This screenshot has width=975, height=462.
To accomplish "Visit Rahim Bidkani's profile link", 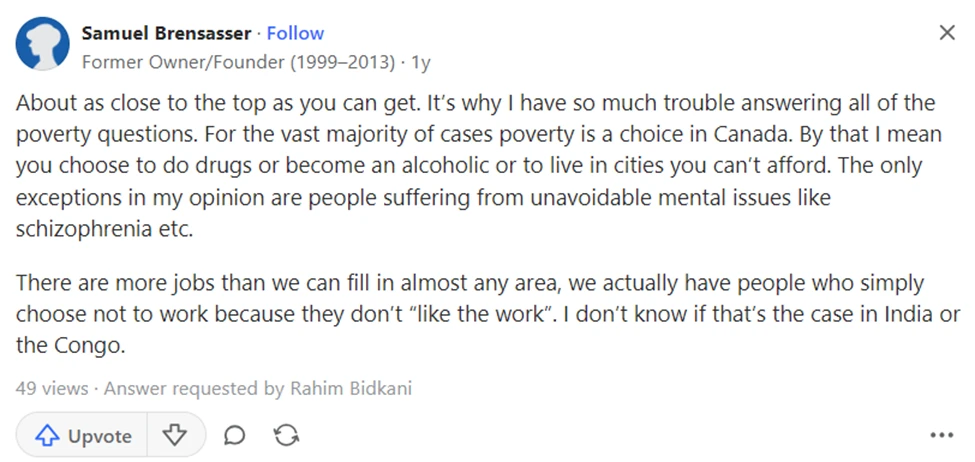I will click(351, 389).
